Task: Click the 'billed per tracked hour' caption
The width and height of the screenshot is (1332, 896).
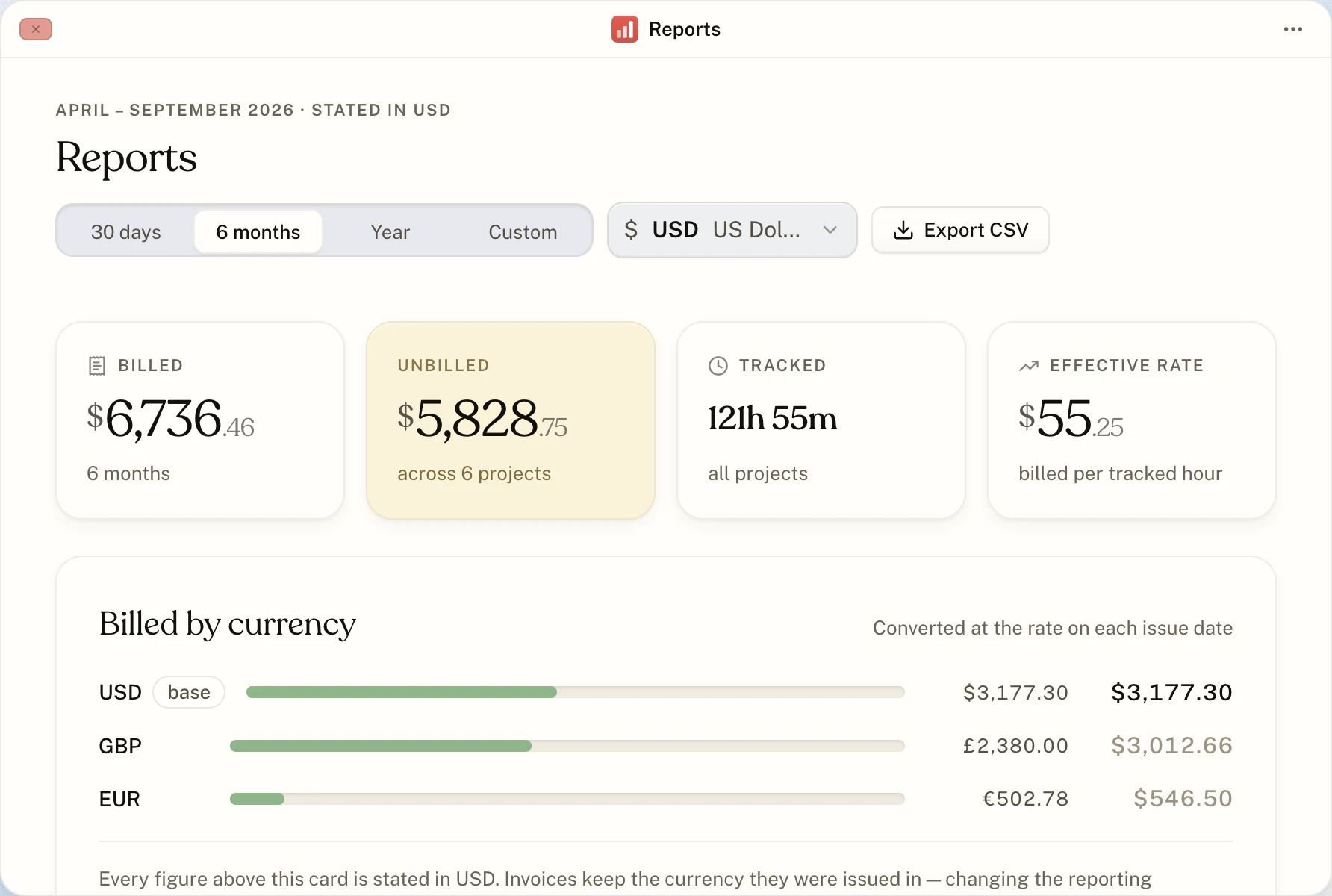Action: click(1120, 473)
